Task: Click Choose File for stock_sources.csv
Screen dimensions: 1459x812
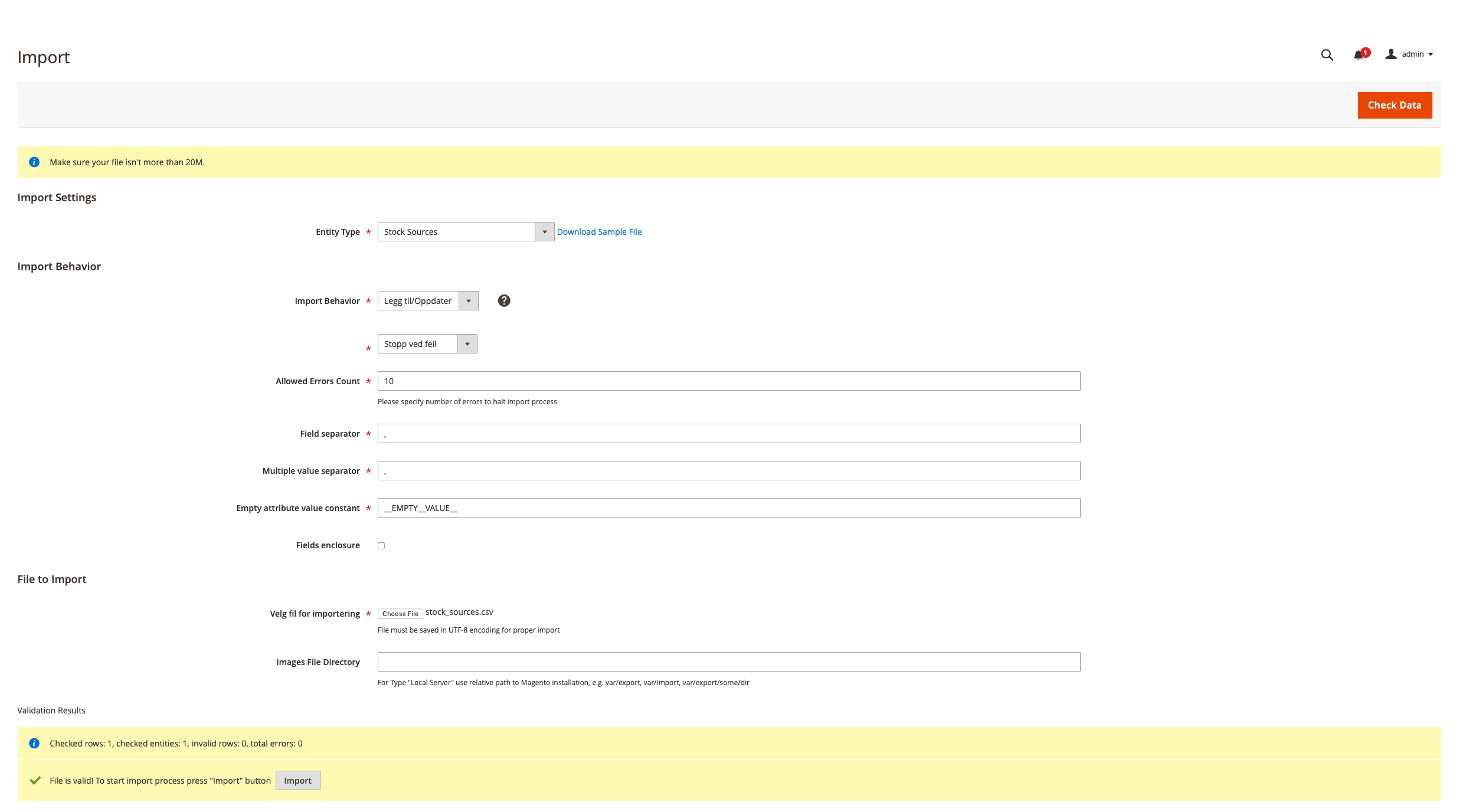Action: click(400, 614)
